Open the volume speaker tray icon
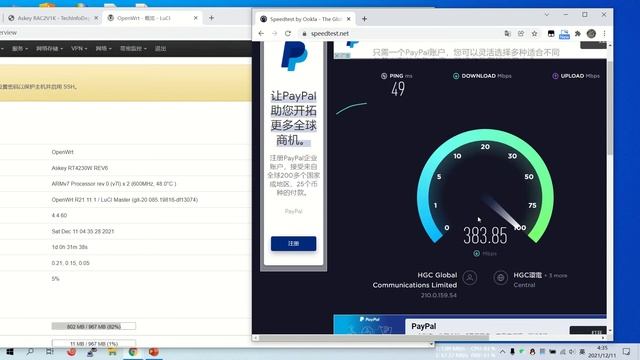Image resolution: width=640 pixels, height=360 pixels. (x=572, y=352)
